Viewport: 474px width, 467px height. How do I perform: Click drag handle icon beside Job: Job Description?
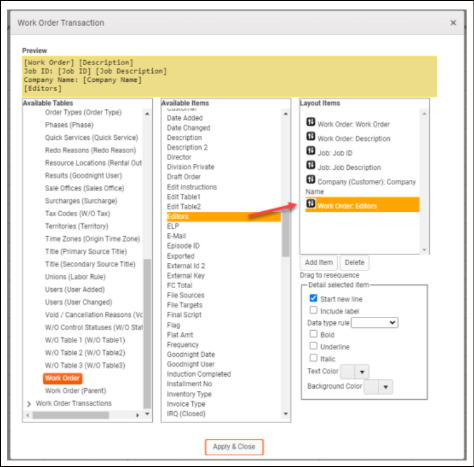pos(310,165)
